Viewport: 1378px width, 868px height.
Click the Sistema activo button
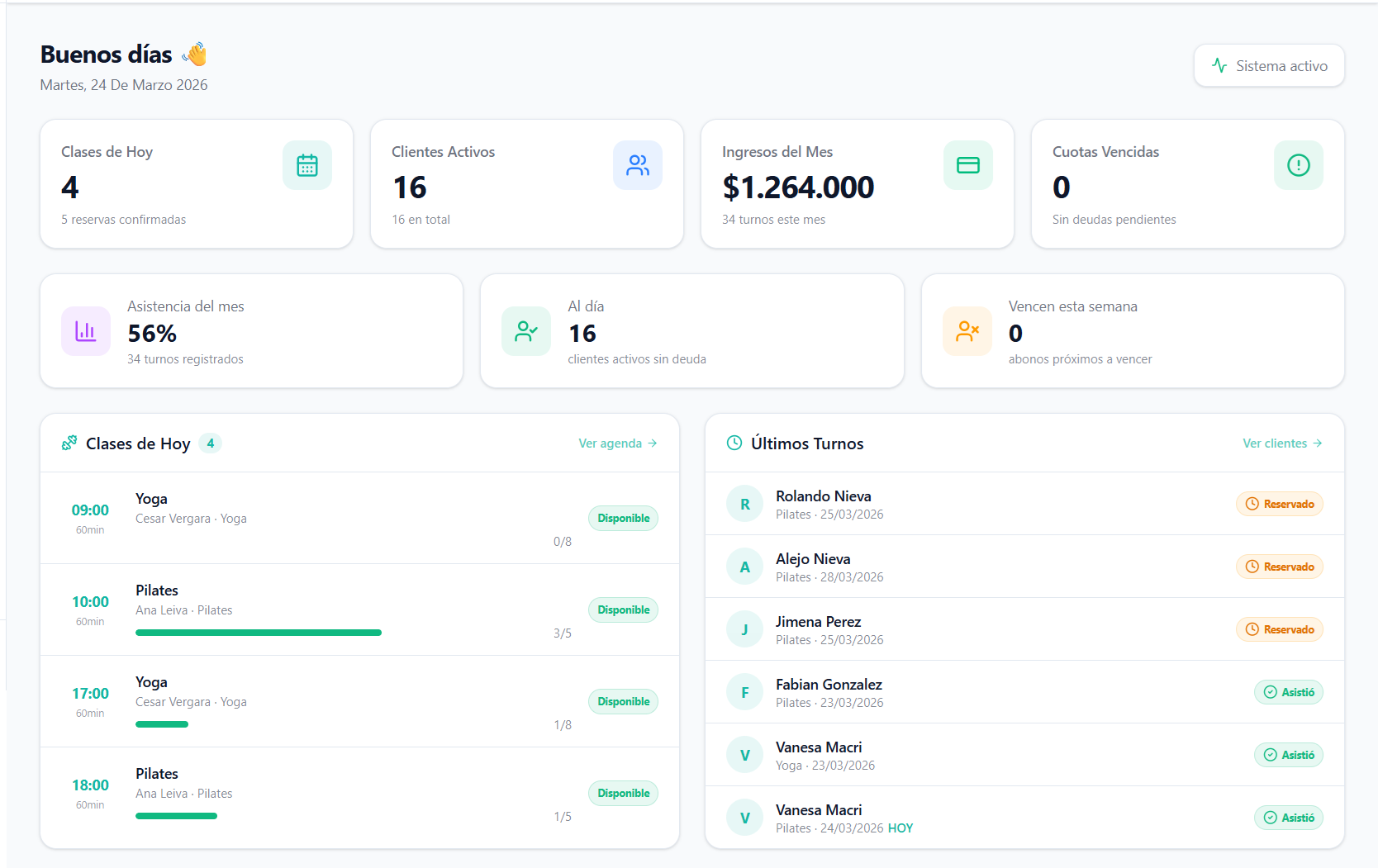click(x=1269, y=65)
